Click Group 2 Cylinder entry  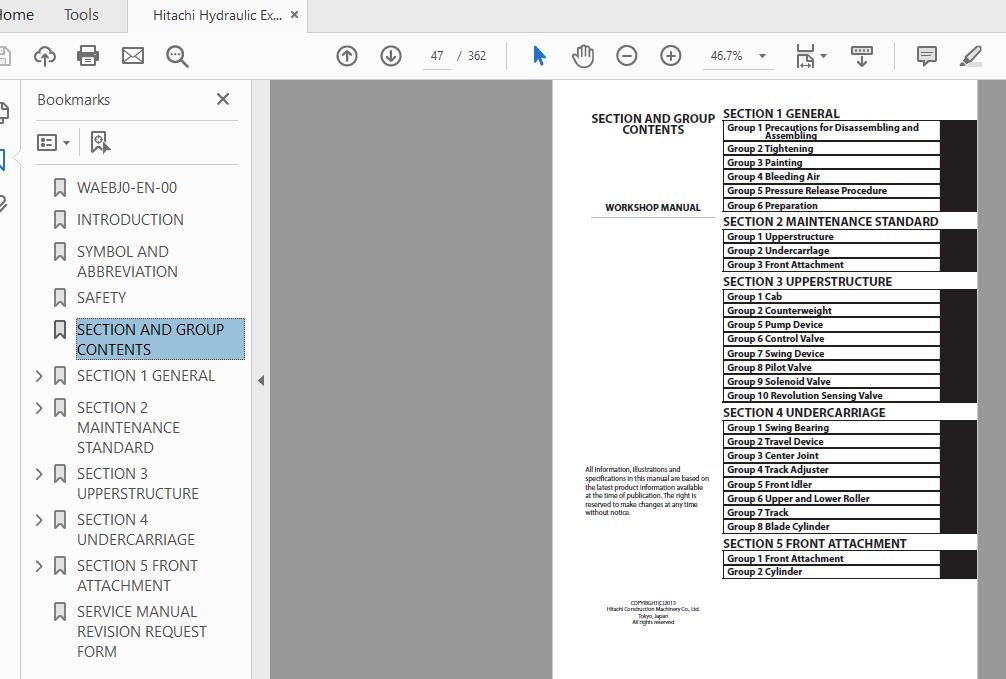tap(764, 572)
